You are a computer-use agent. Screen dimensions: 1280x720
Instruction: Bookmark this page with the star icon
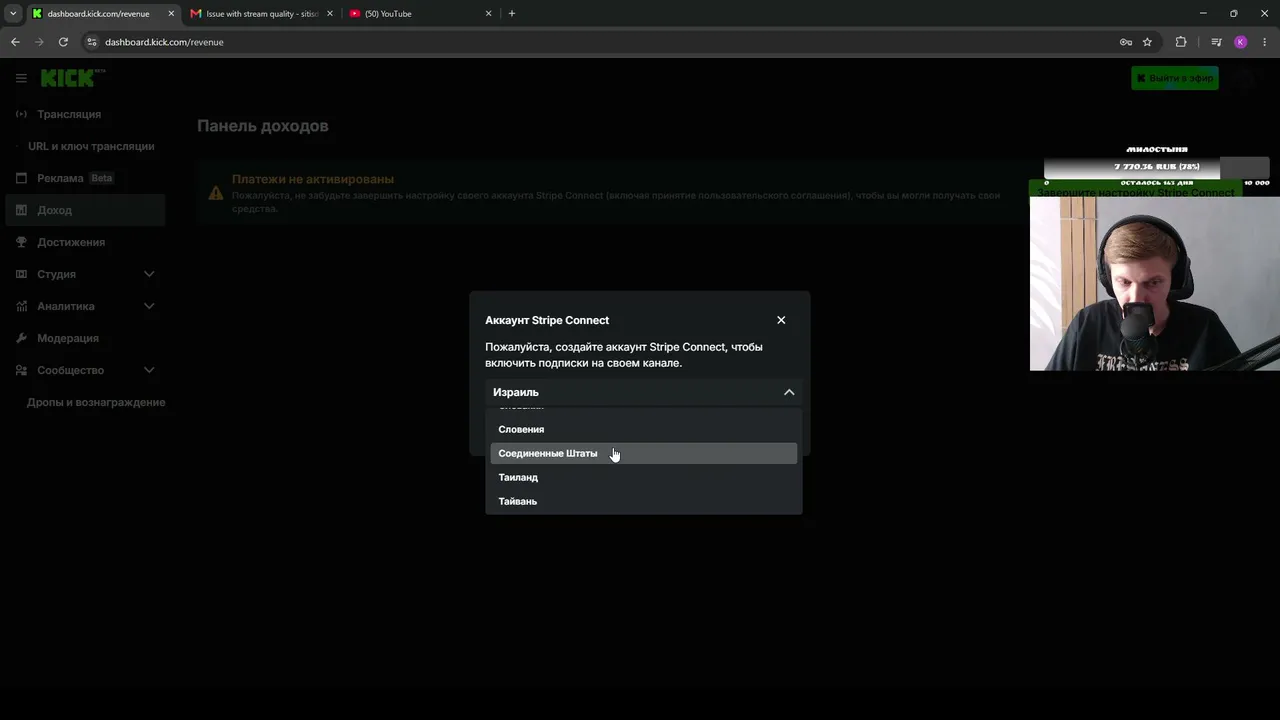(1147, 42)
